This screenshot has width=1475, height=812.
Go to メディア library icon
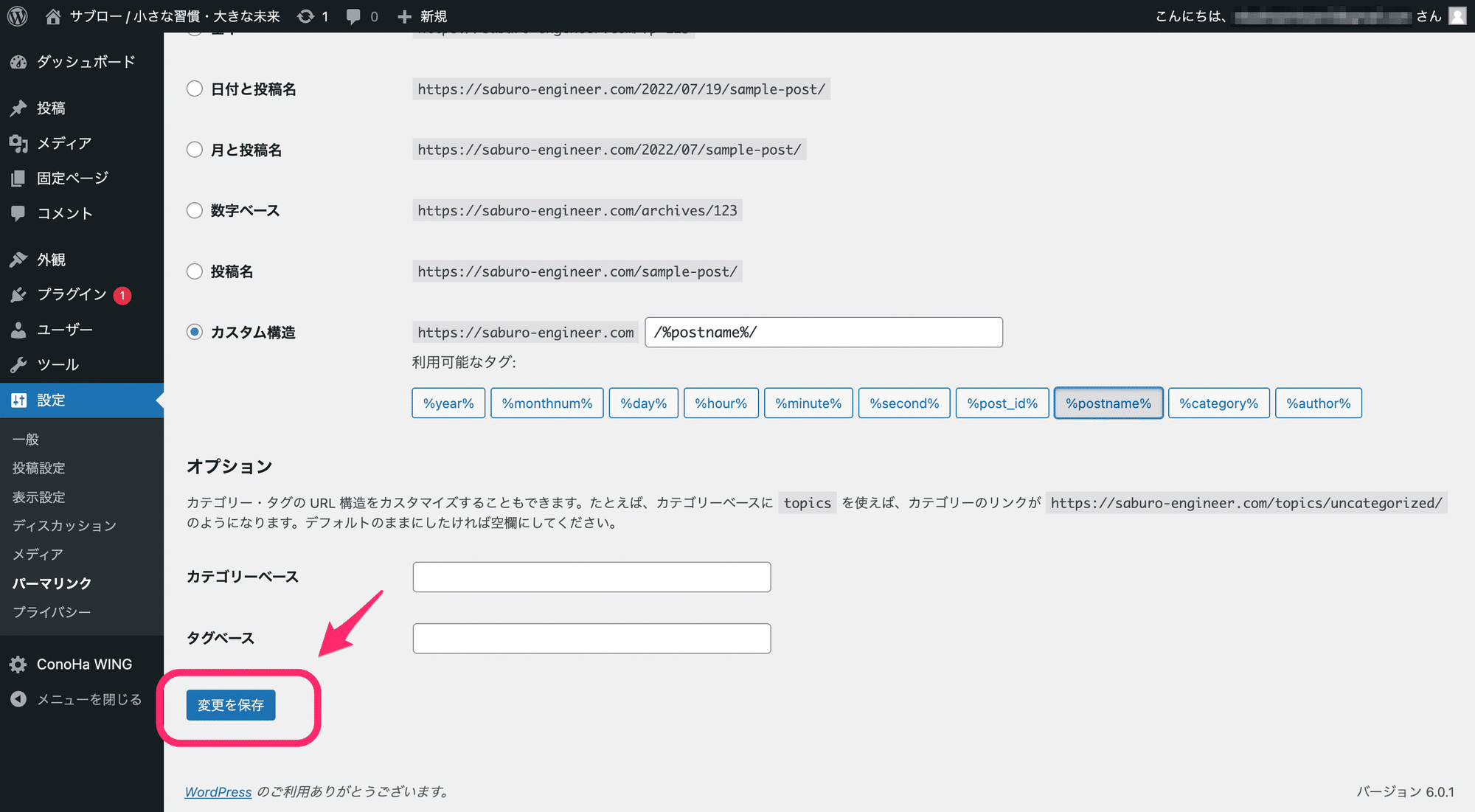pyautogui.click(x=18, y=143)
